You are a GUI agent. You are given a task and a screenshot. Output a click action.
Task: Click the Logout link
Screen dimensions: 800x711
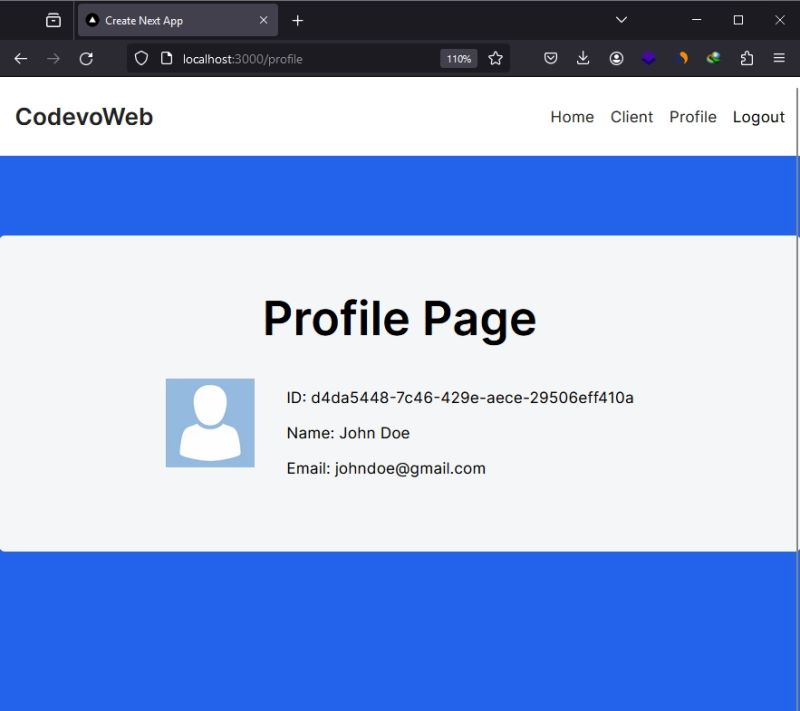[x=758, y=117]
